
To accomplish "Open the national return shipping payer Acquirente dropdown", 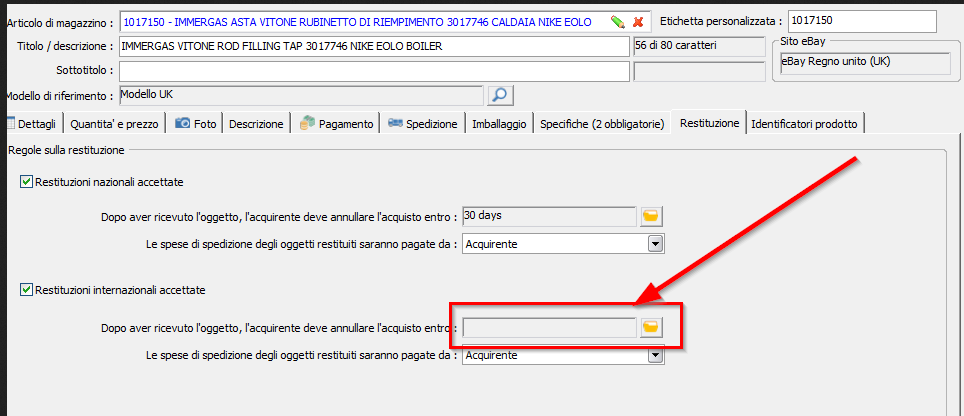I will click(656, 244).
